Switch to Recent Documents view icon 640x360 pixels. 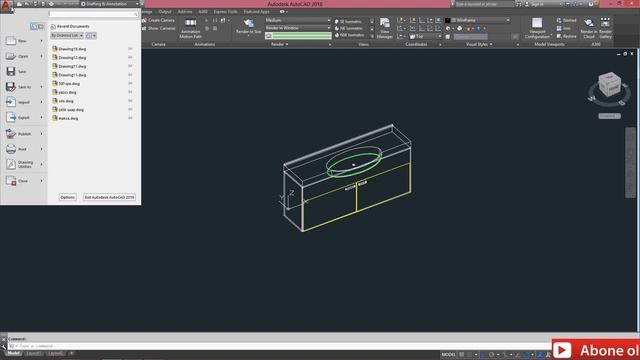pos(33,27)
